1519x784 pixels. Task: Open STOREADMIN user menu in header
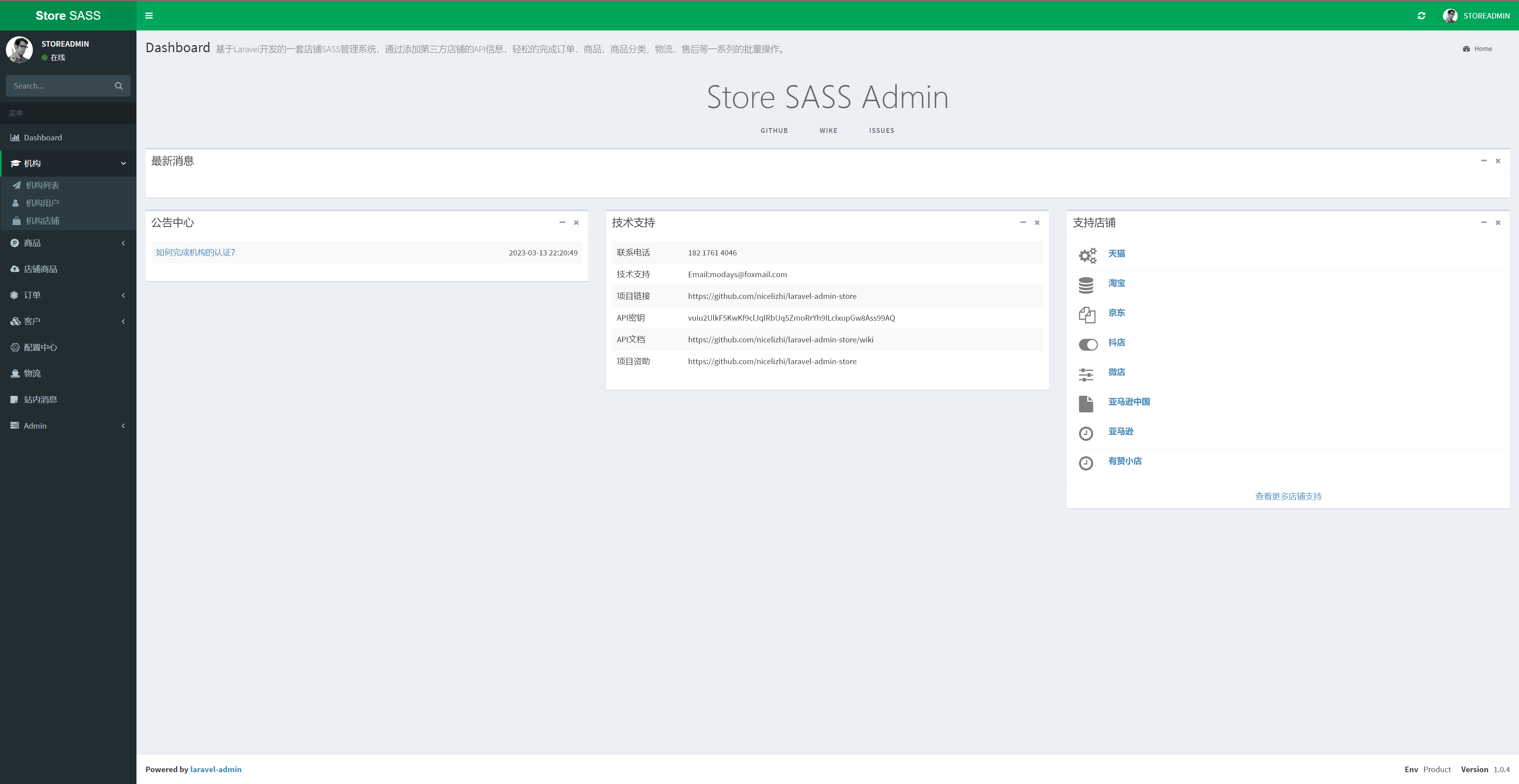[x=1477, y=16]
